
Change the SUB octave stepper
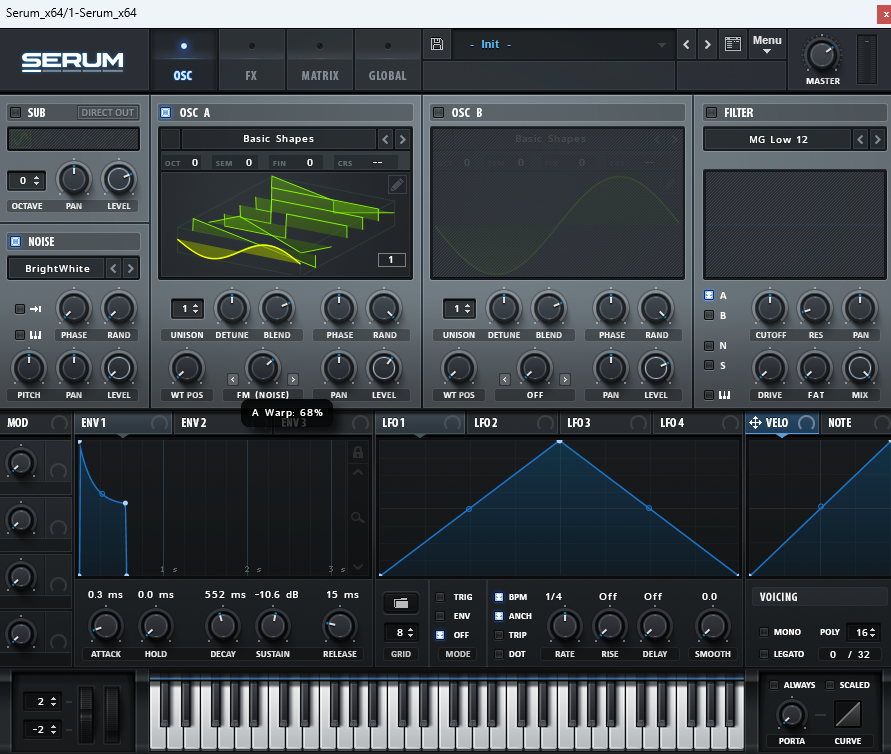26,181
